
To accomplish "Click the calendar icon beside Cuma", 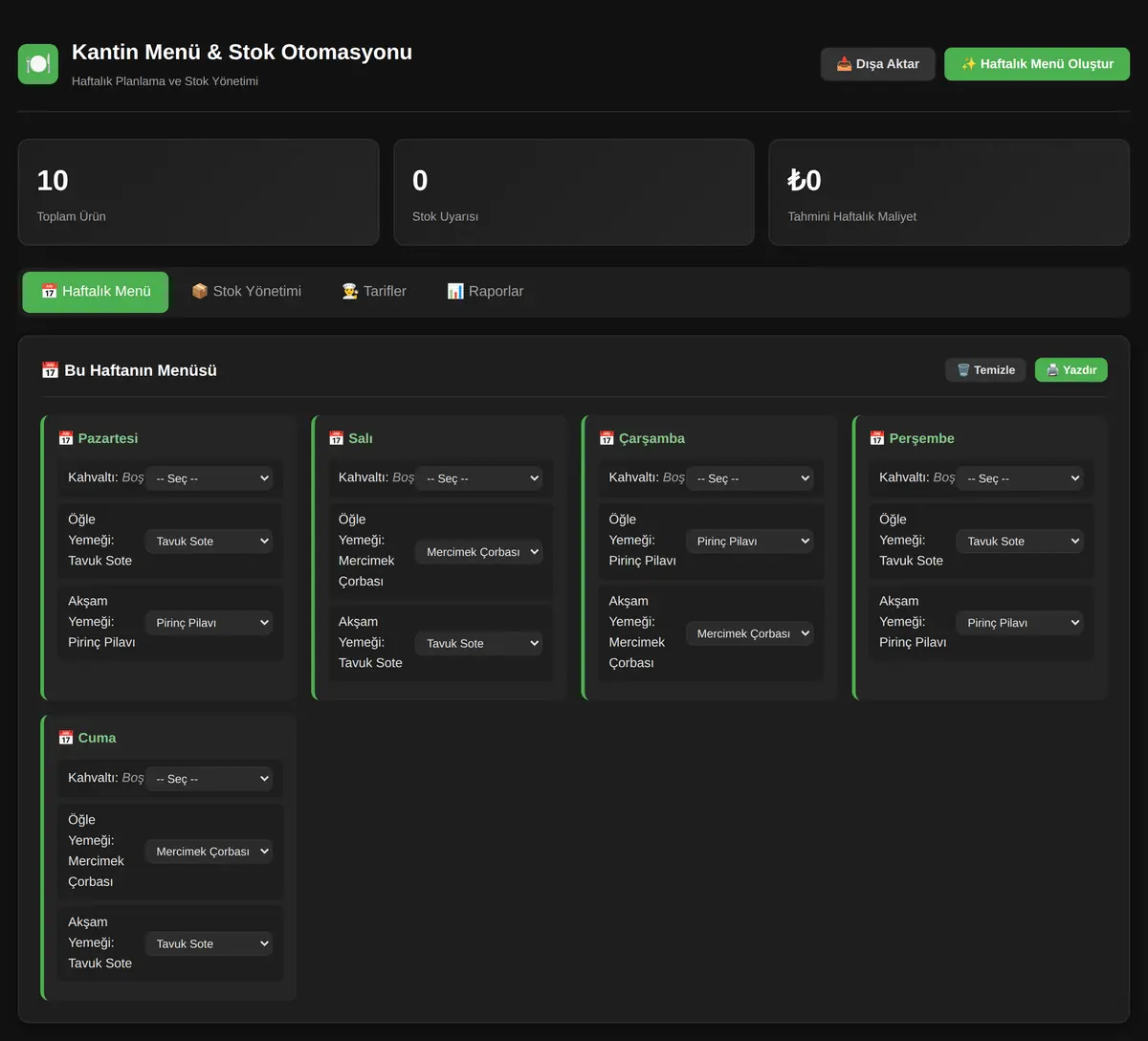I will tap(66, 738).
